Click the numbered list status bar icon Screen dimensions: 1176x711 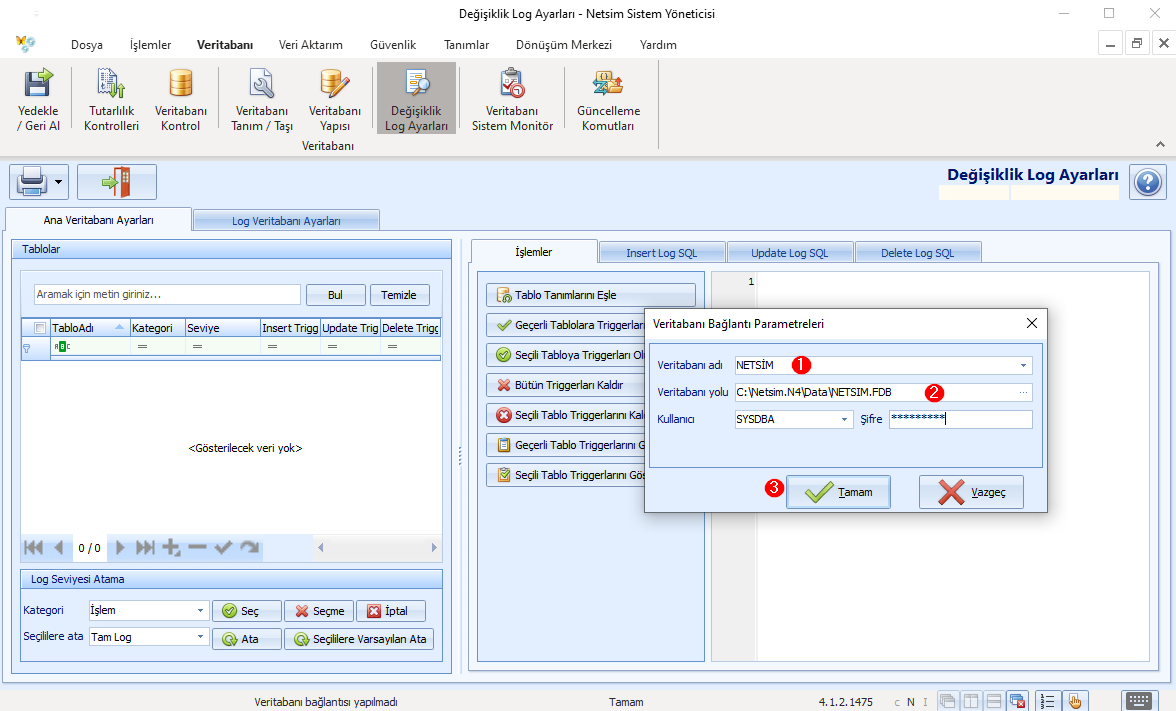coord(1048,701)
